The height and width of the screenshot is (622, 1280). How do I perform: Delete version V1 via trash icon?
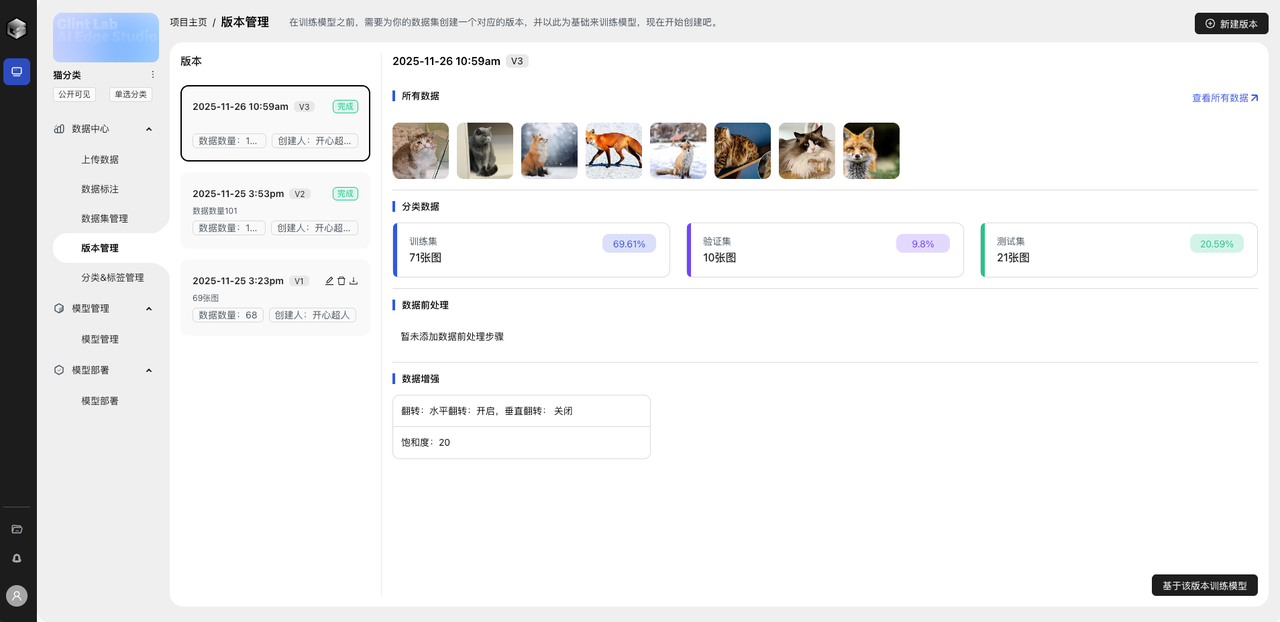pyautogui.click(x=340, y=281)
